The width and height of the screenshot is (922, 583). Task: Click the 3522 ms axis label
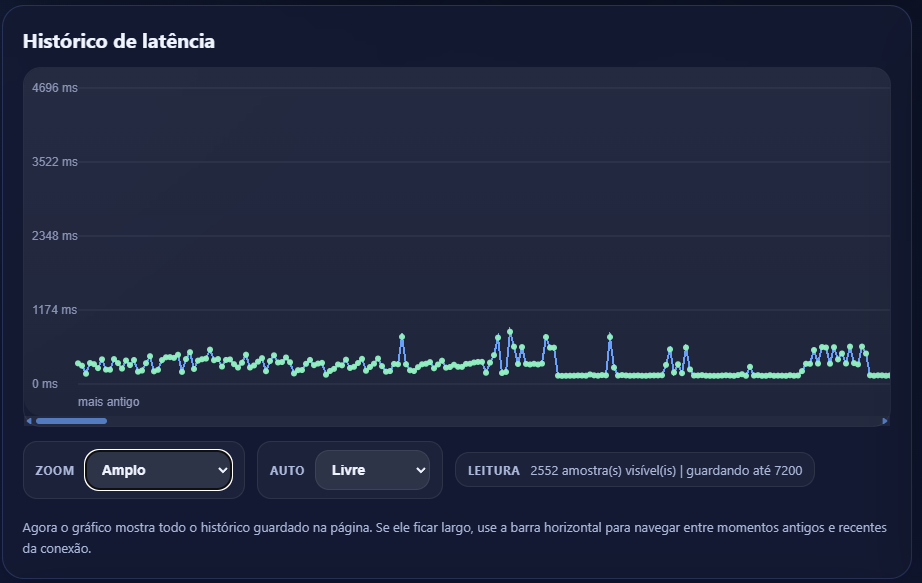[55, 162]
